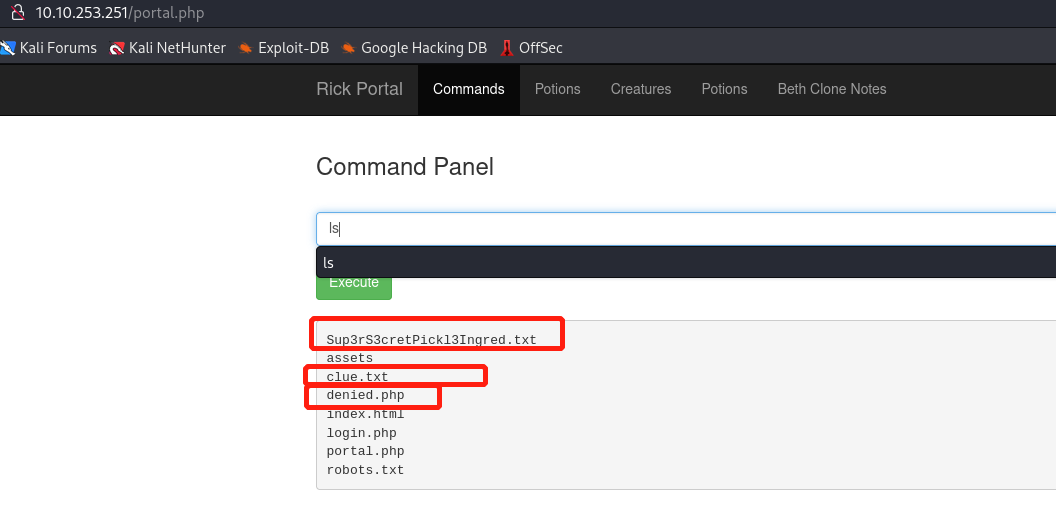Open the OffSec bookmark icon
Viewport: 1056px width, 524px height.
pos(508,48)
